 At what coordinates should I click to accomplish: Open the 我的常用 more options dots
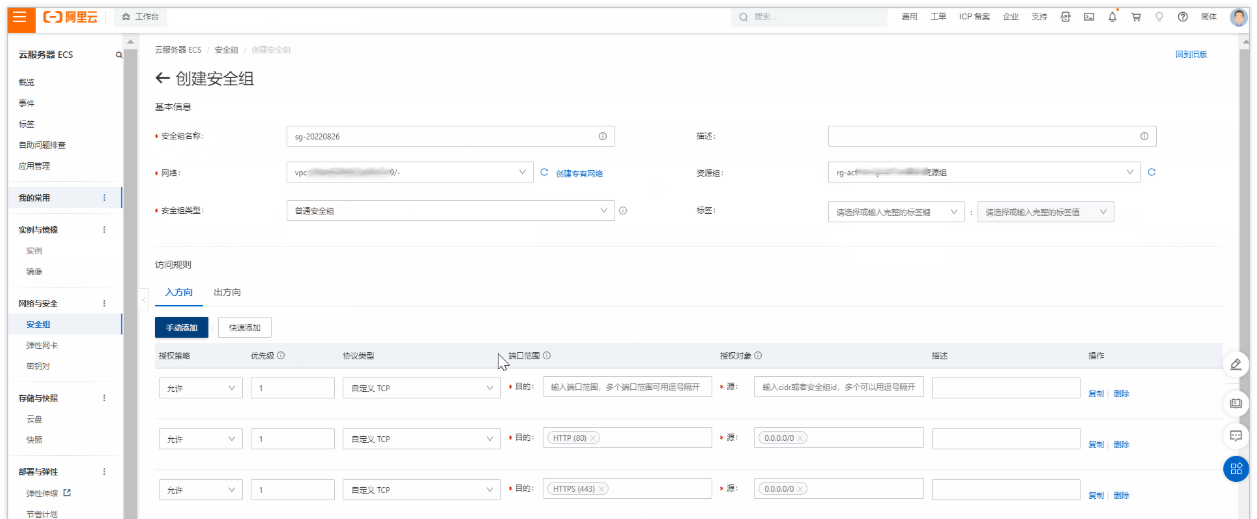105,198
